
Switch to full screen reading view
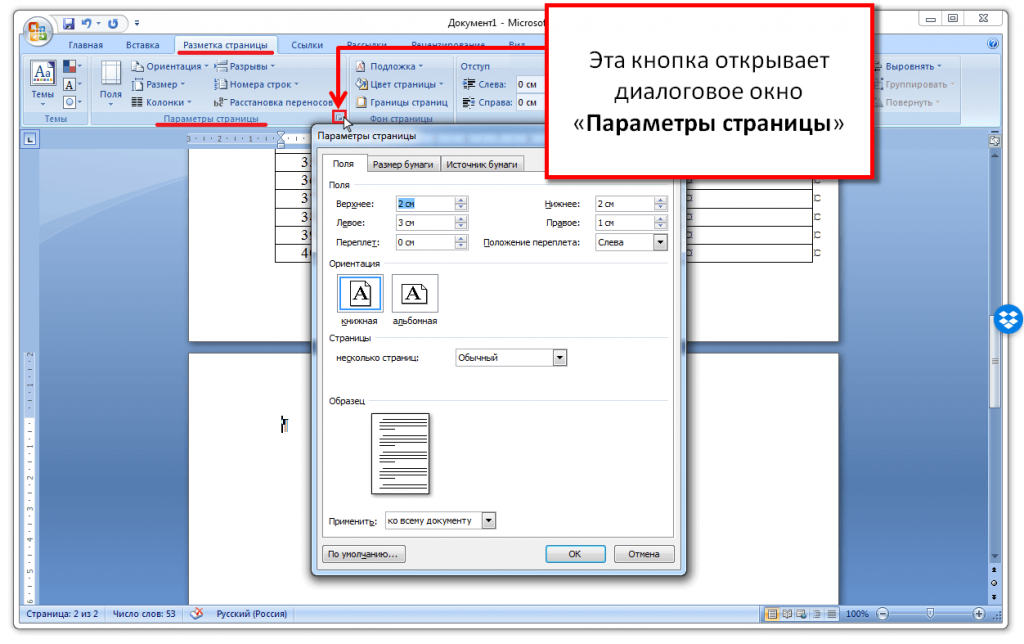[x=786, y=613]
